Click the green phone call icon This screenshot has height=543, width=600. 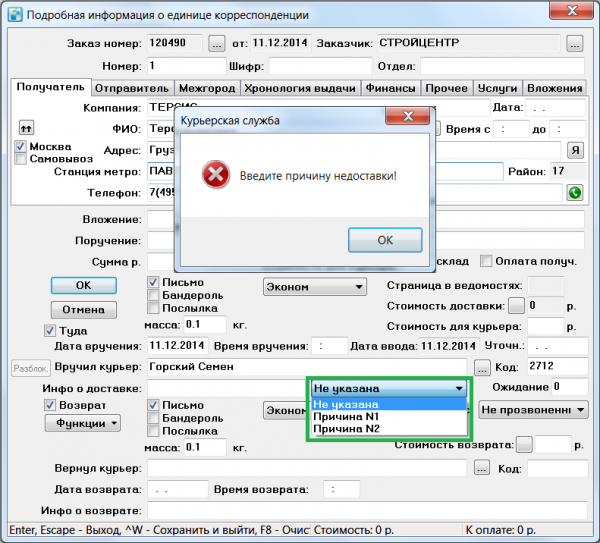[x=574, y=193]
